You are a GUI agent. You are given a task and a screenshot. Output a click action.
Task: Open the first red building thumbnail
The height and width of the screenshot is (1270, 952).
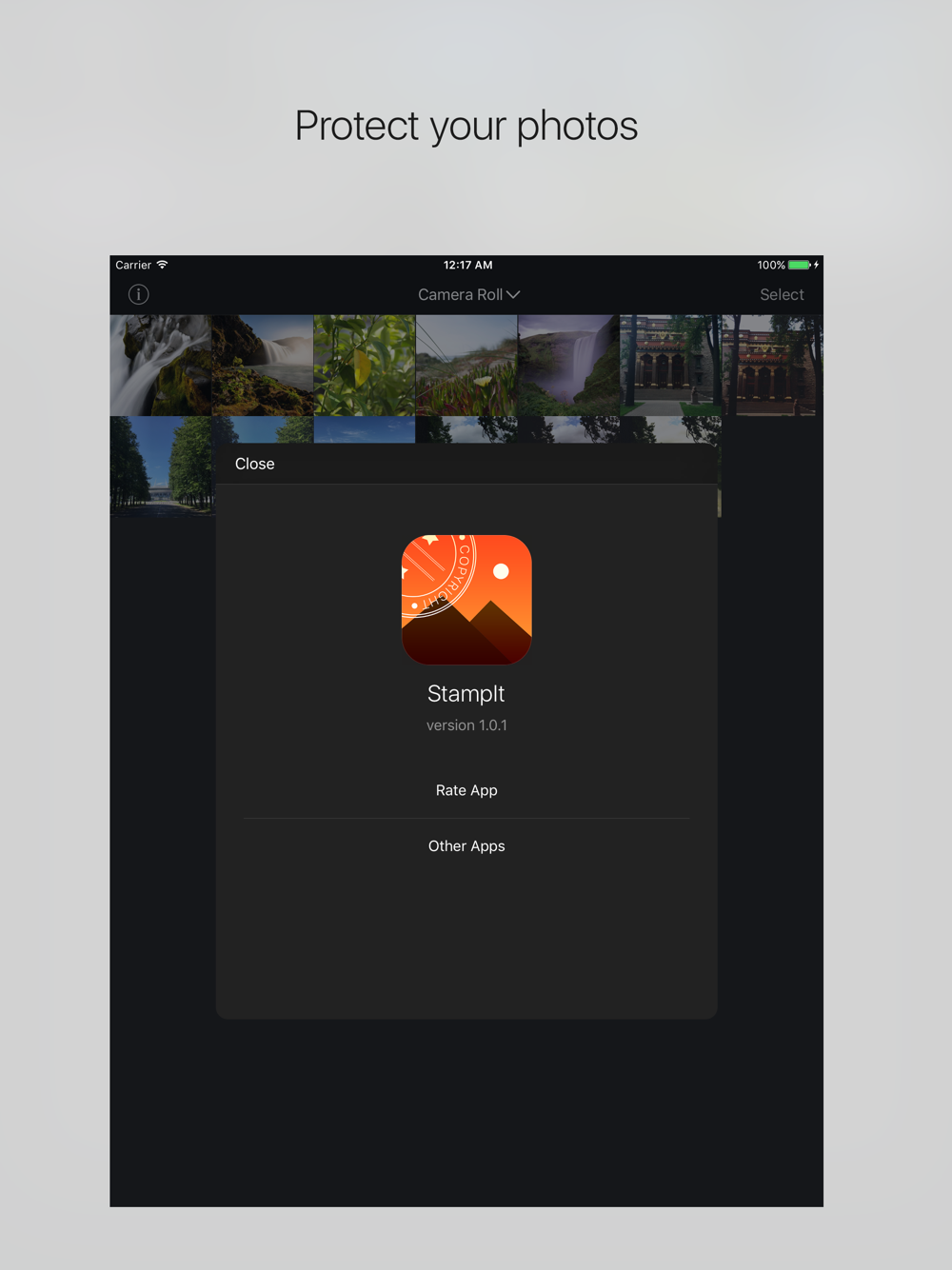[670, 366]
